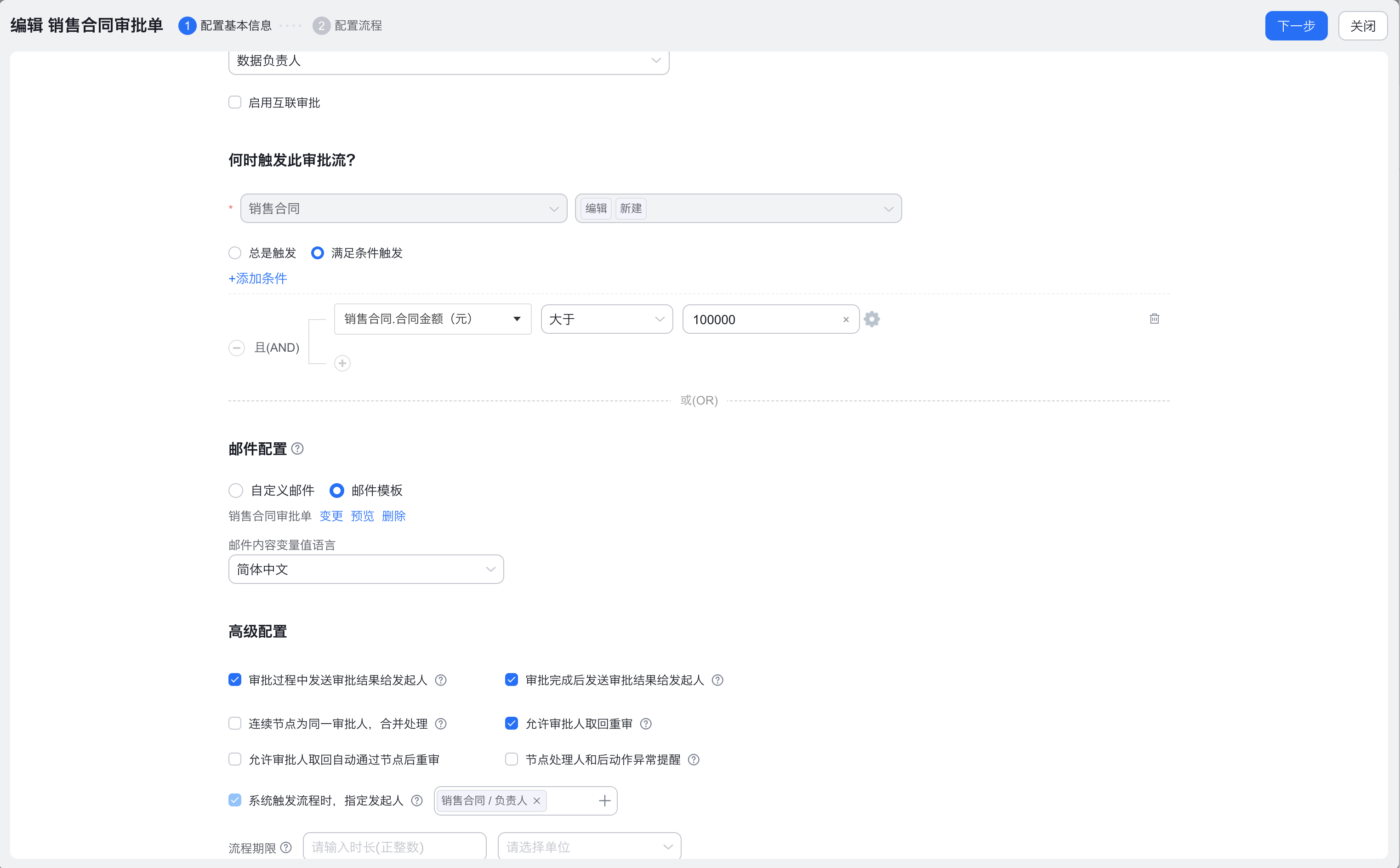Click the 下一步 button
This screenshot has height=868, width=1400.
coord(1296,26)
